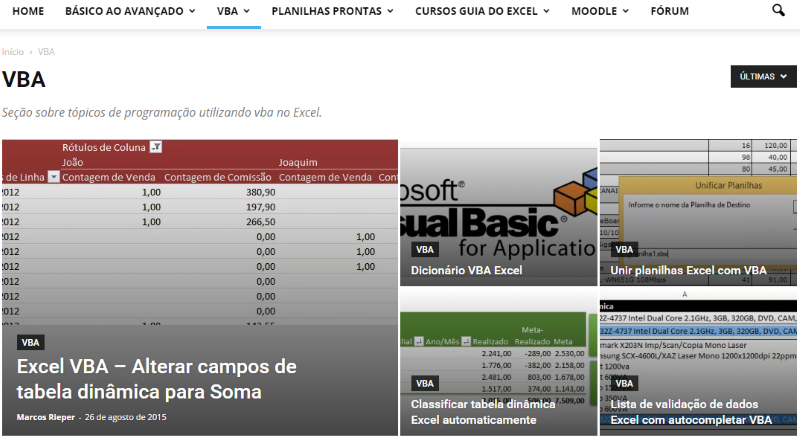Expand the PLANILHAS PRONTAS chevron
800x441 pixels.
click(x=391, y=11)
